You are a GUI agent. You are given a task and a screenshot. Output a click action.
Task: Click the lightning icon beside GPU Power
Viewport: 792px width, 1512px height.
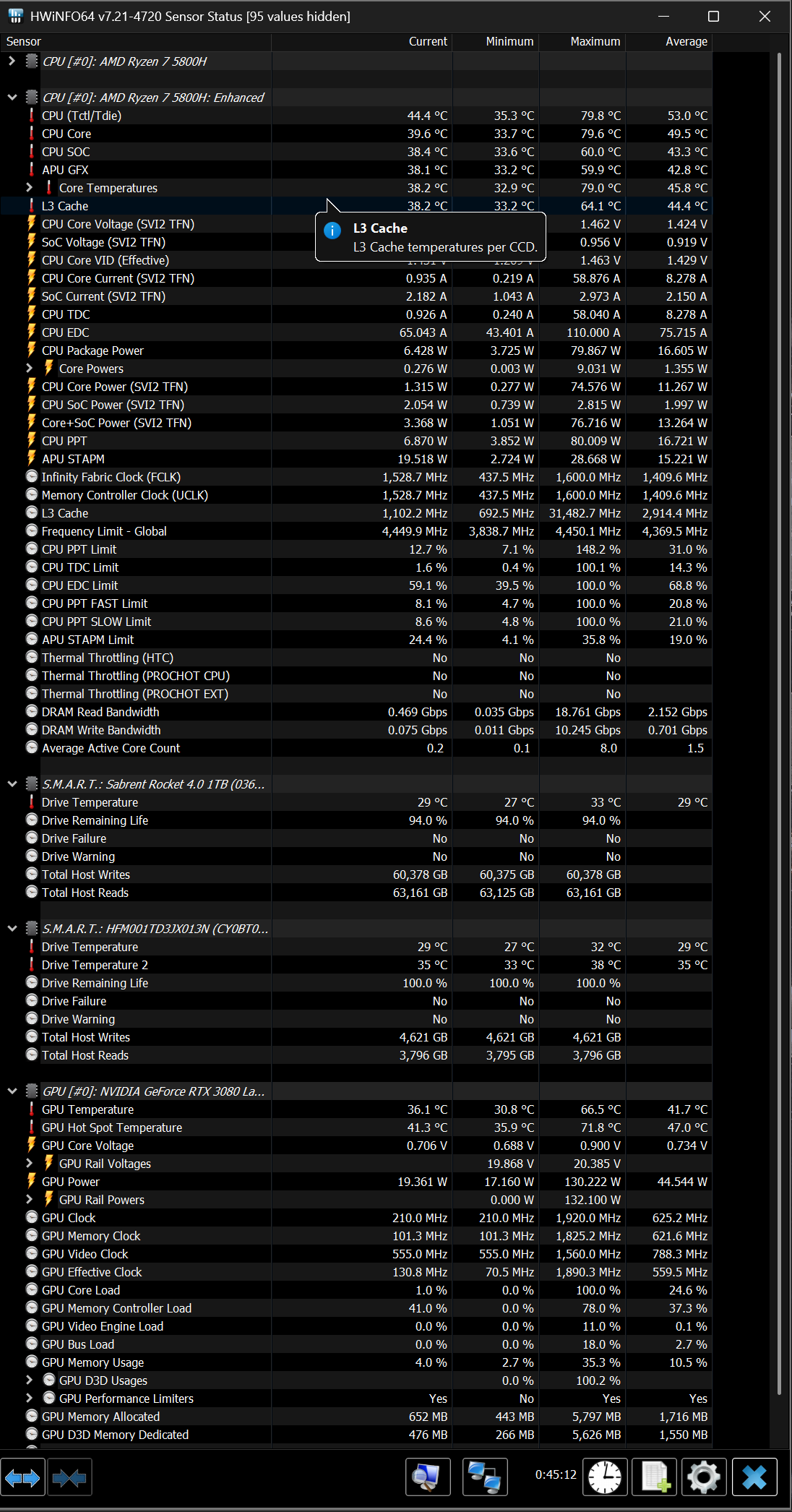point(31,1182)
